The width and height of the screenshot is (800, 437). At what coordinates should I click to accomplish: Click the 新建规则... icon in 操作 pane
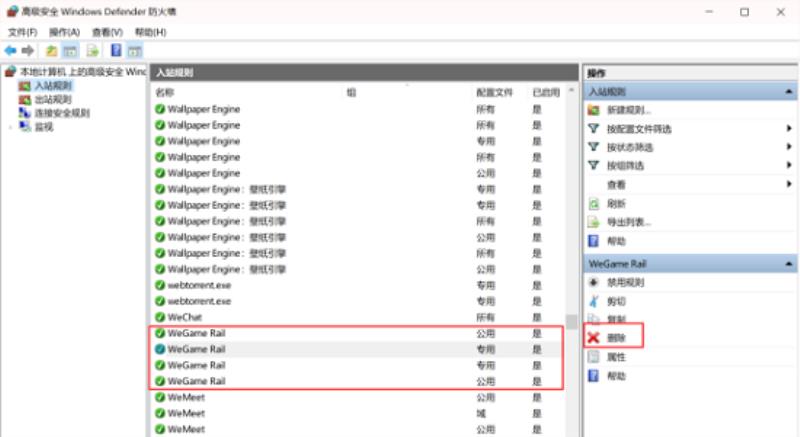pos(593,110)
